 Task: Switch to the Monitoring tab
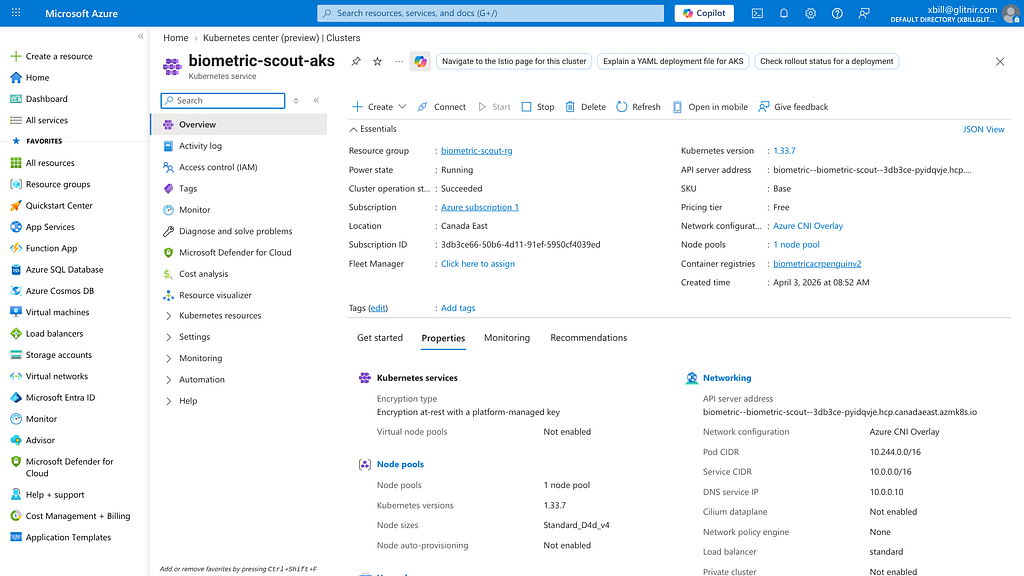[507, 338]
